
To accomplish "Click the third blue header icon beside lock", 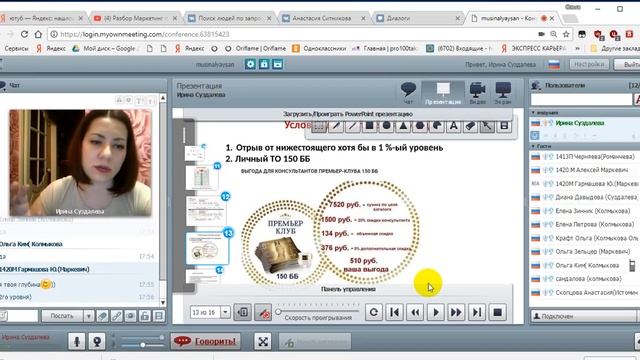I will [x=278, y=64].
